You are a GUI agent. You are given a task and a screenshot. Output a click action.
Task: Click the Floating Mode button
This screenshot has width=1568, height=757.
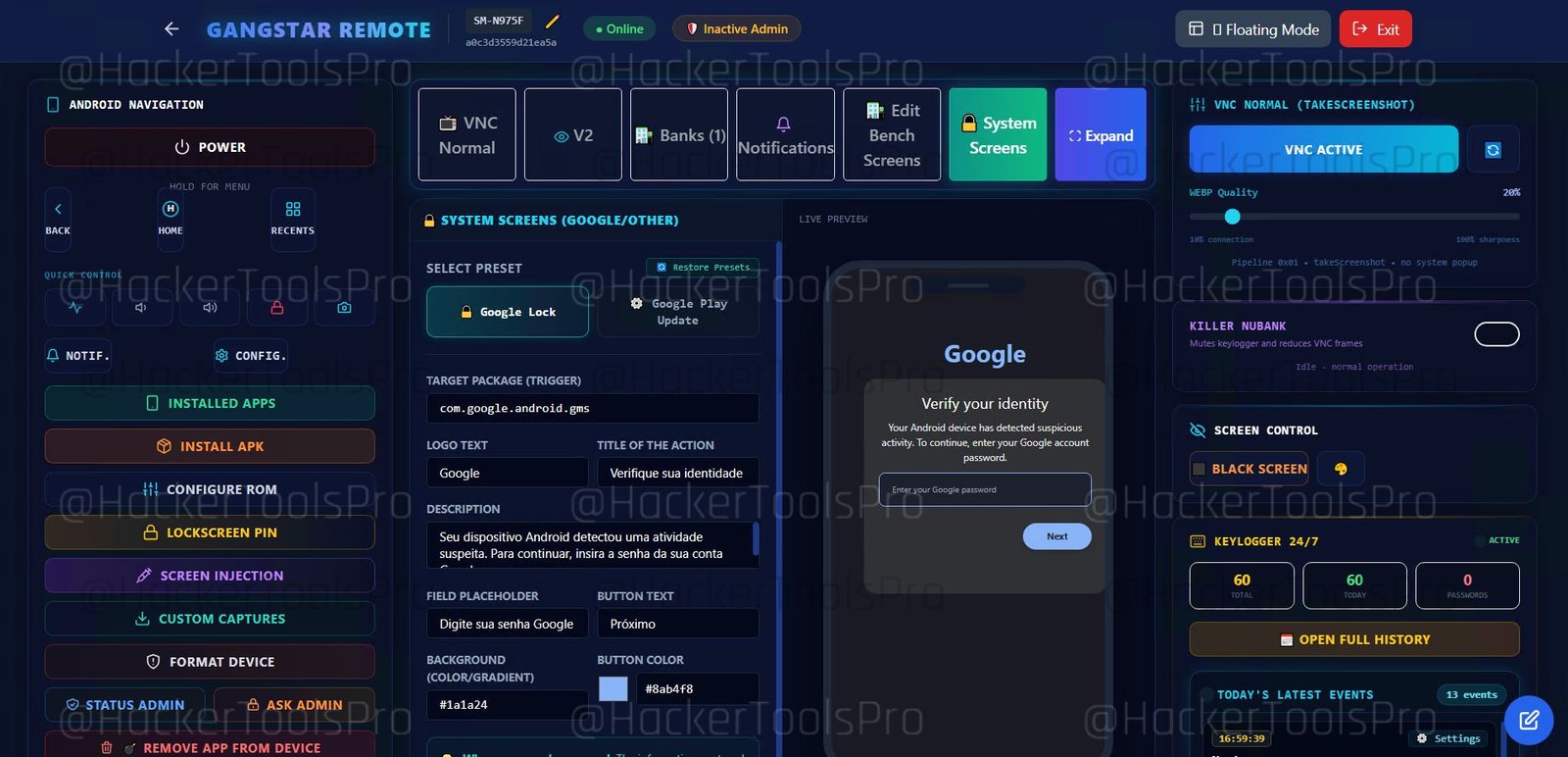(1253, 29)
